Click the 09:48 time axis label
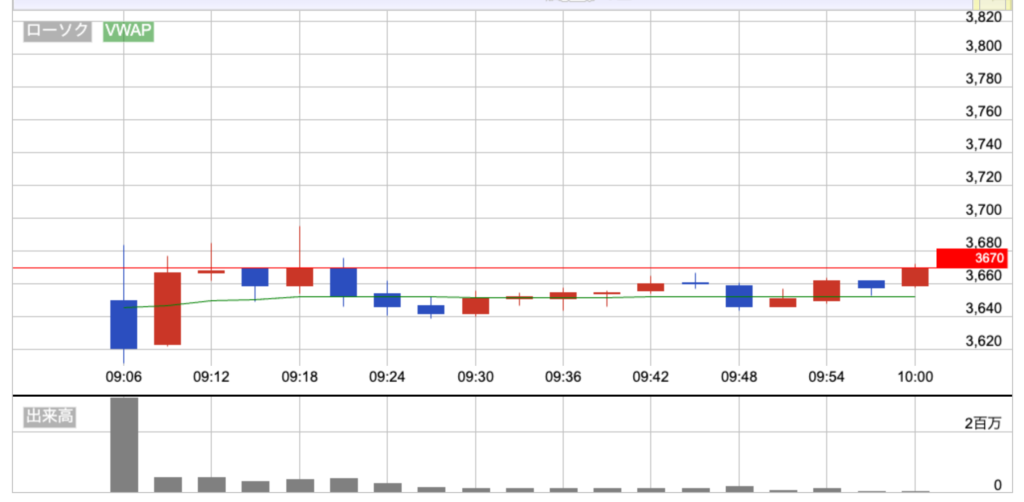This screenshot has height=502, width=1024. (x=739, y=377)
